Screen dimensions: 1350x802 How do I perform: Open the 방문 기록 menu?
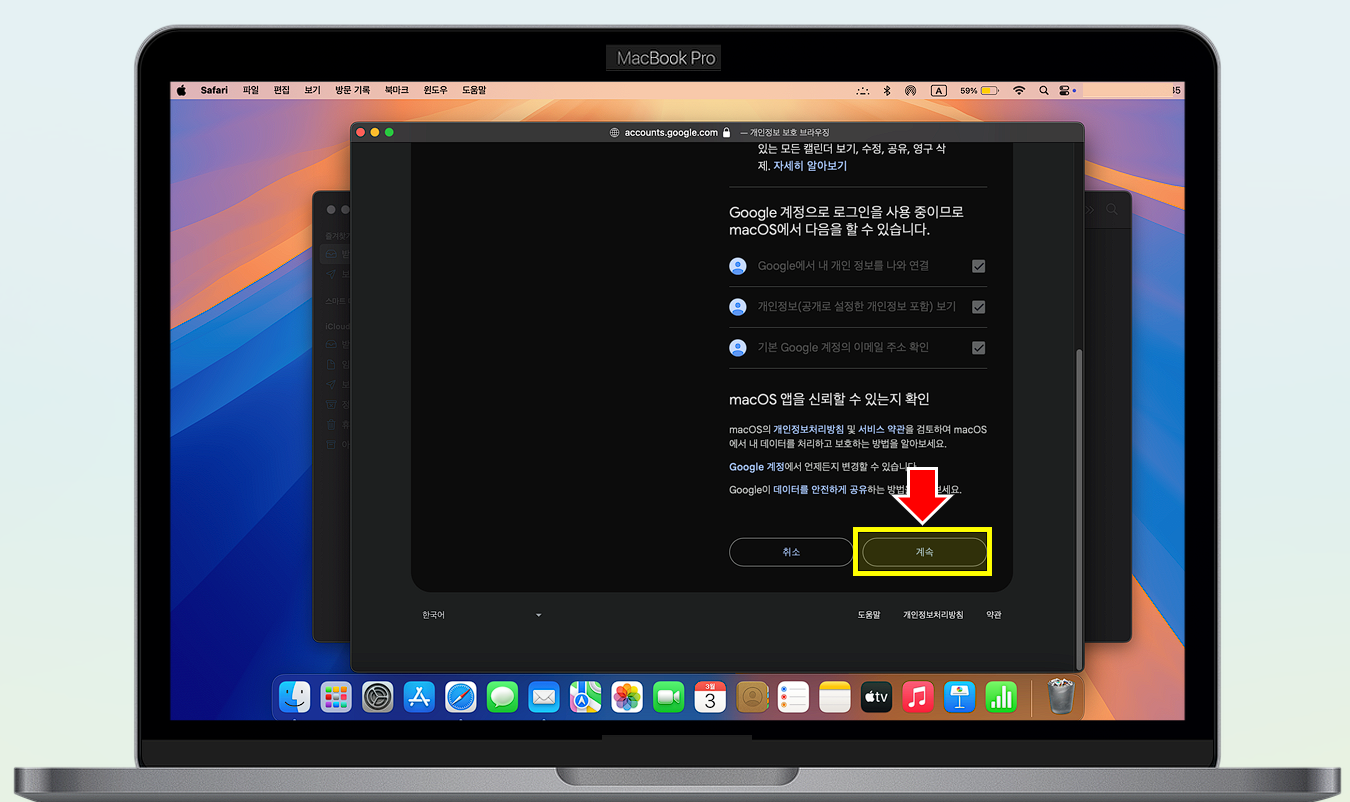coord(353,90)
